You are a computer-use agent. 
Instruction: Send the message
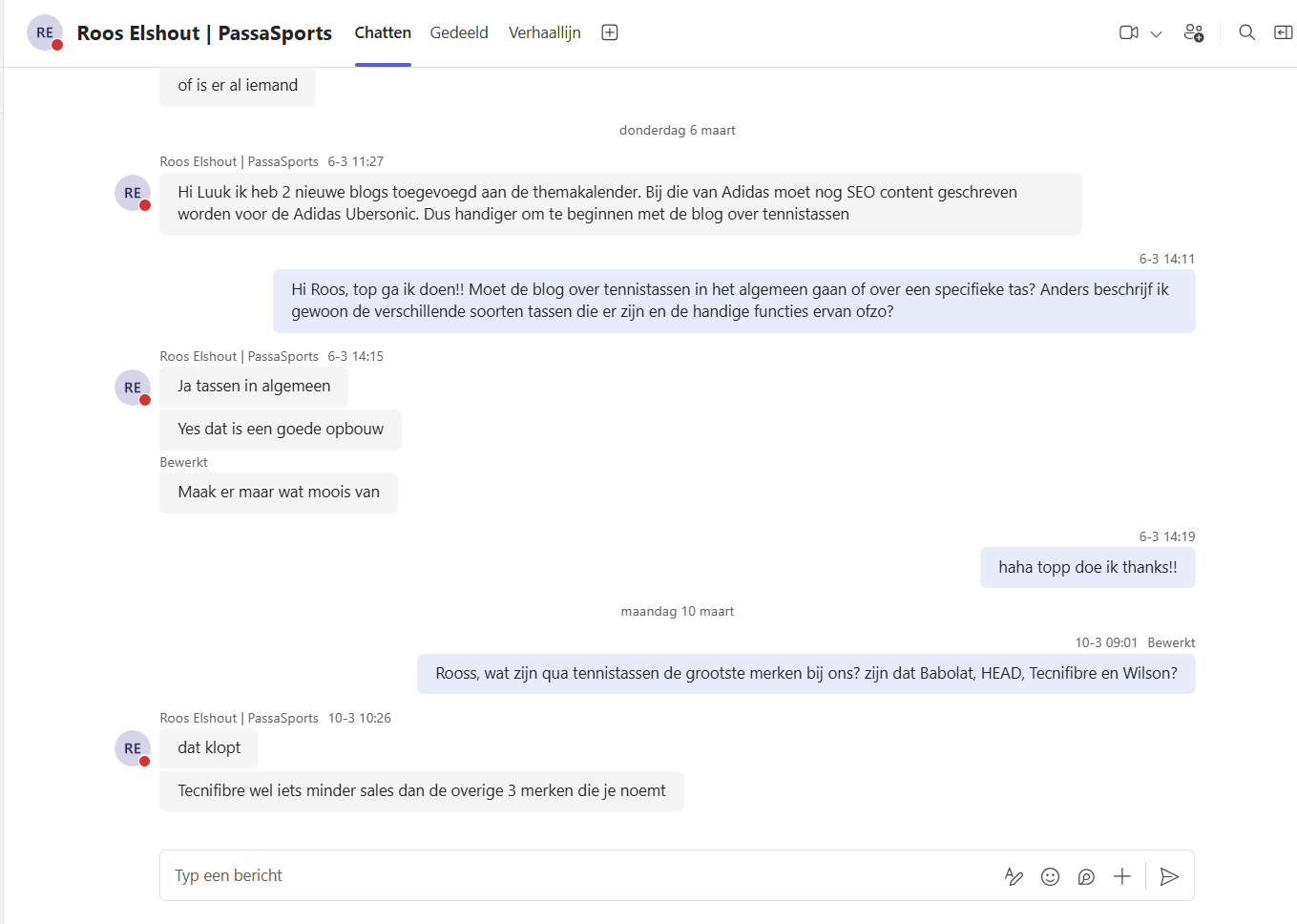(x=1169, y=876)
